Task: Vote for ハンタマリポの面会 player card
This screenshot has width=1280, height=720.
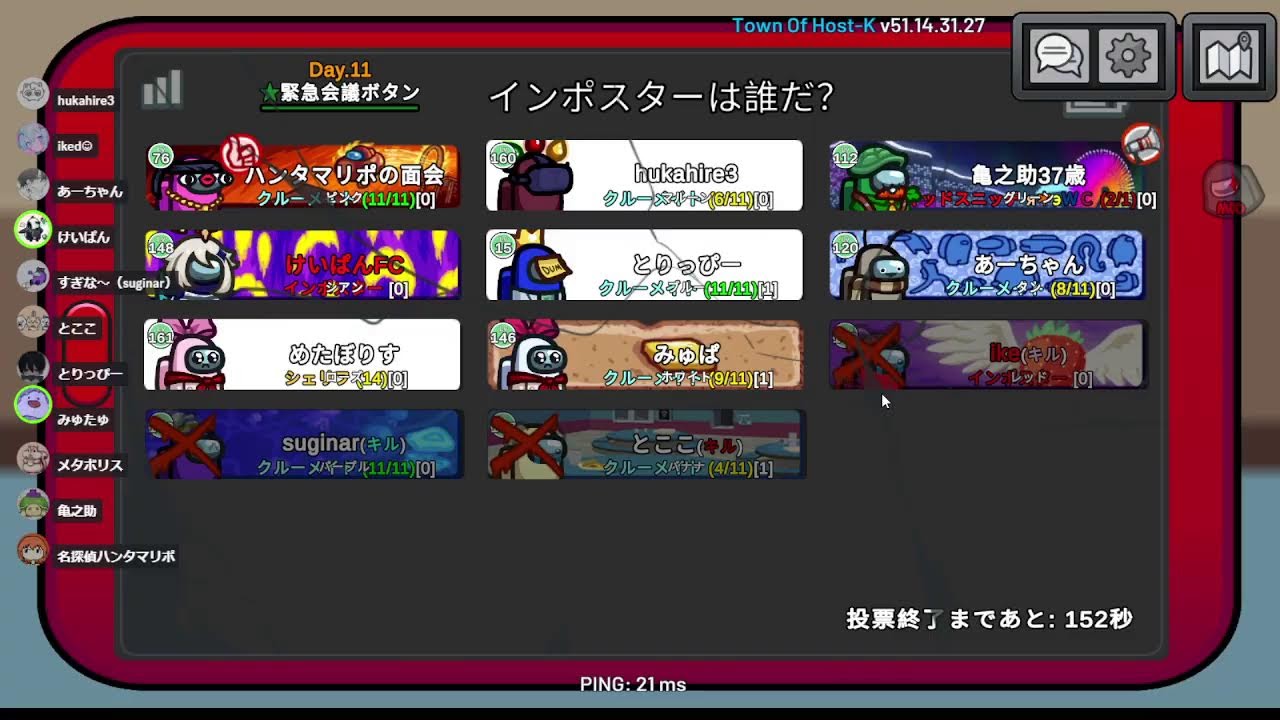Action: point(302,176)
